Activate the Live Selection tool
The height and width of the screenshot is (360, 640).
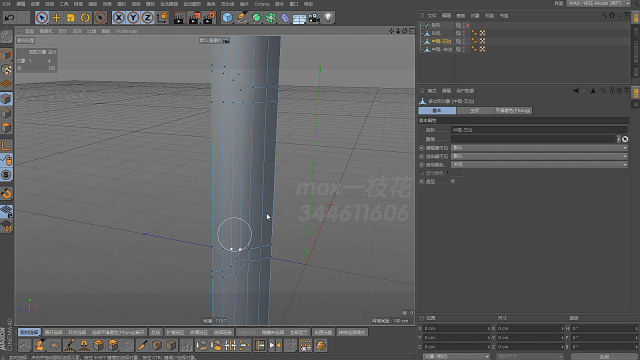[42, 18]
